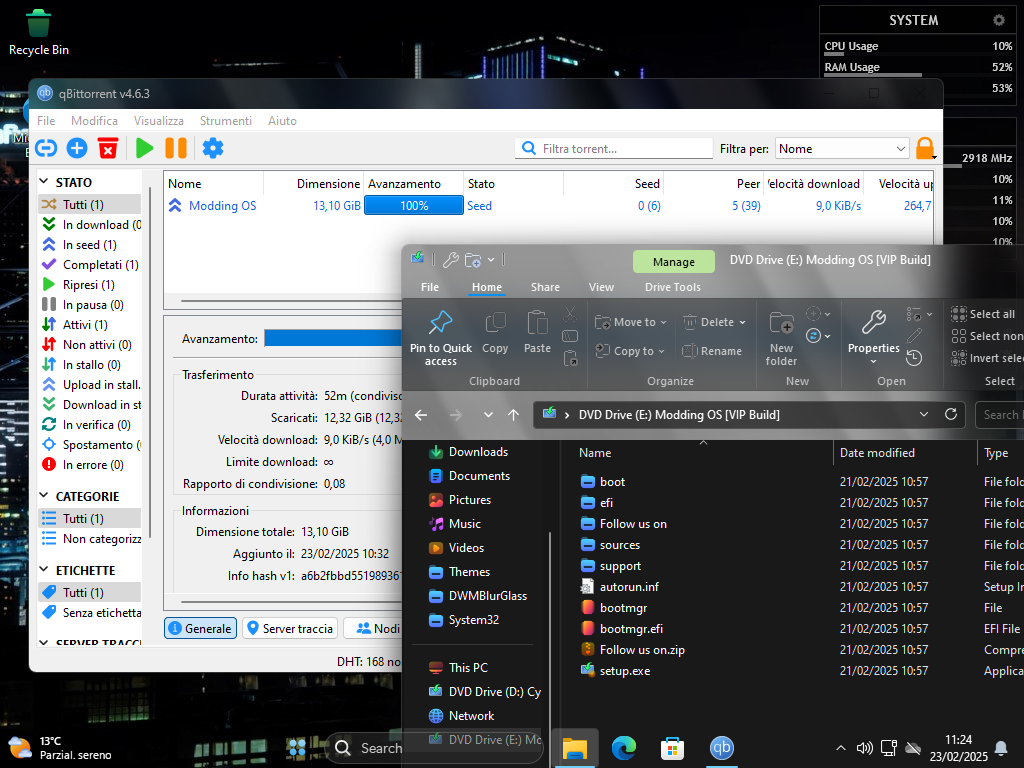Click the green resume play icon in qBittorrent
Screen dimensions: 1024x768
point(144,148)
